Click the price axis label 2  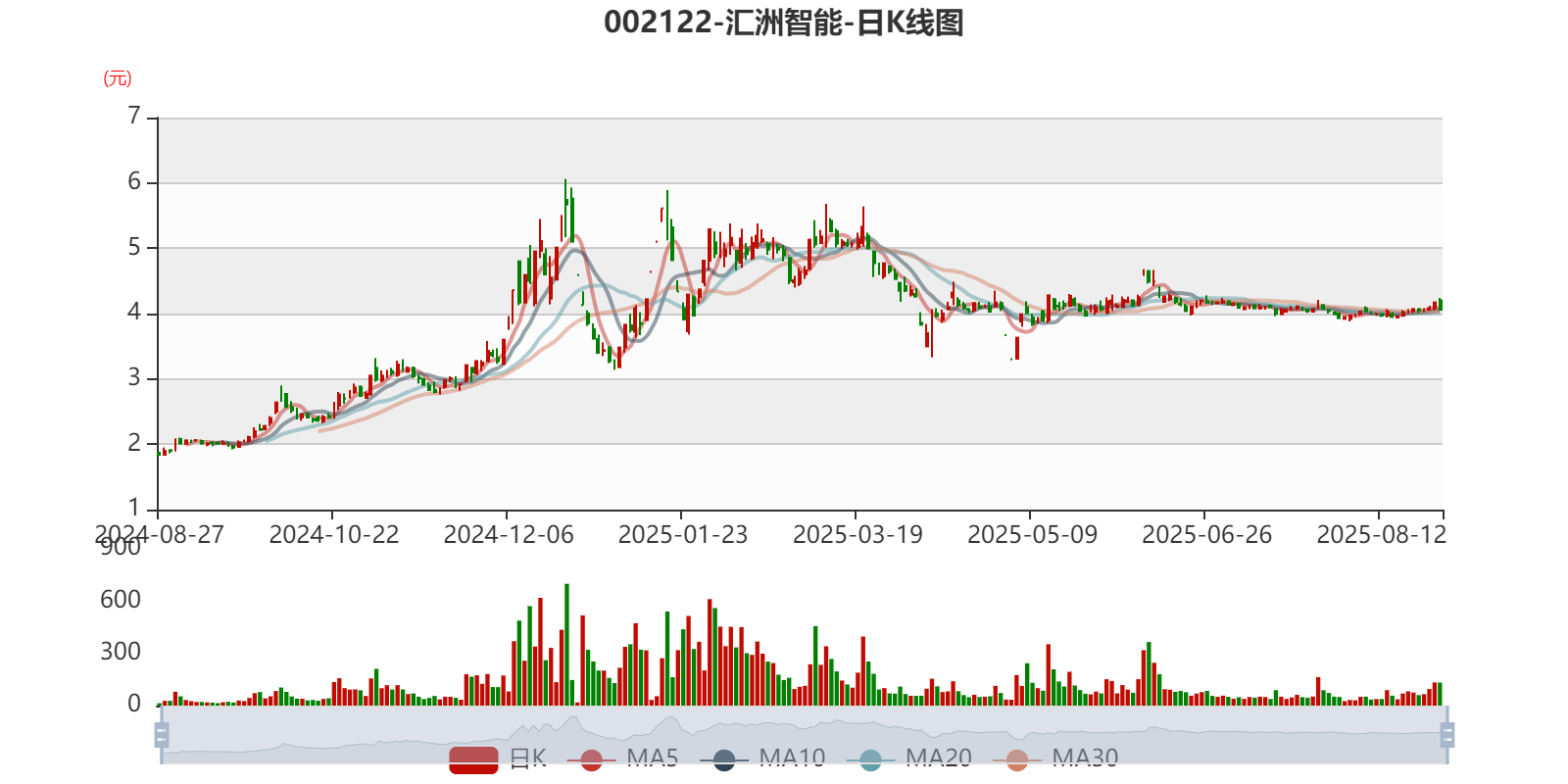click(134, 443)
